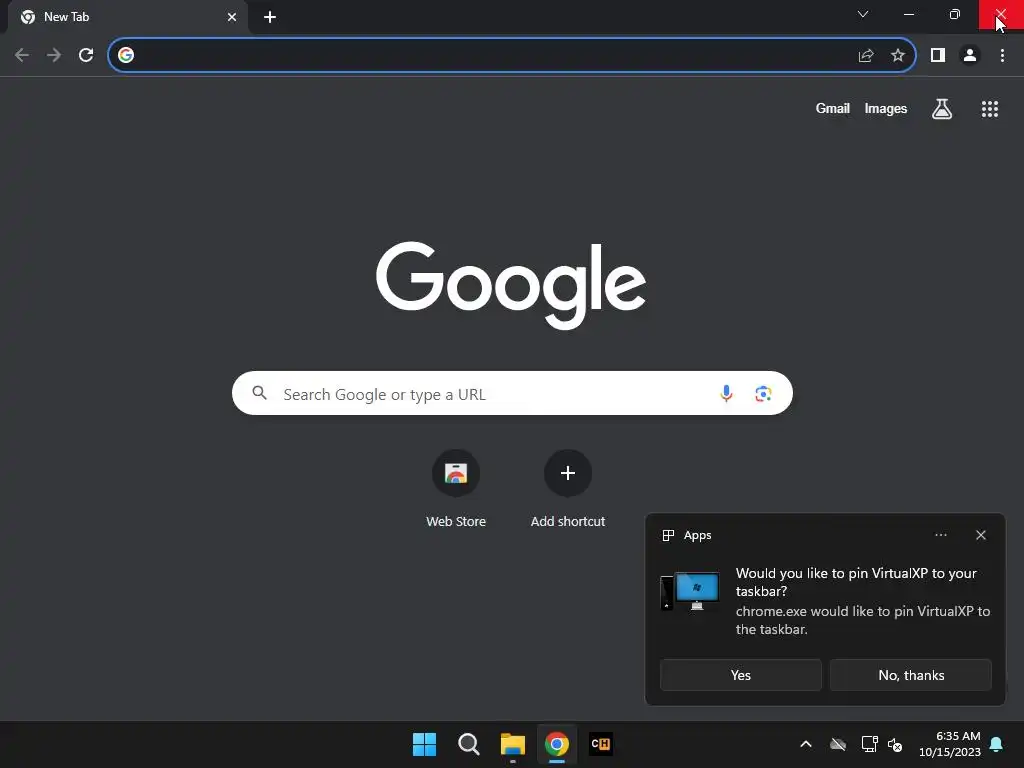Open notification center bell
The image size is (1024, 768).
tap(997, 744)
